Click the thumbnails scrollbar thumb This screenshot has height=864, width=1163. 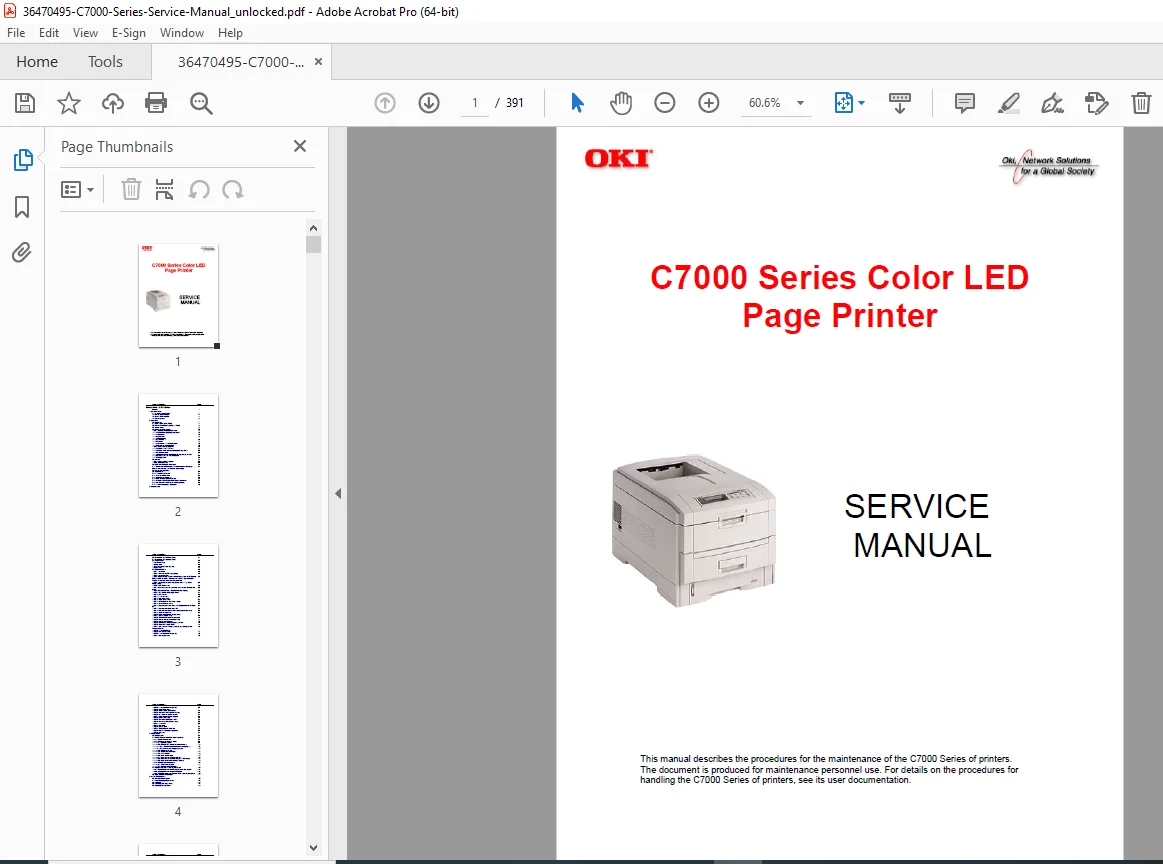313,245
